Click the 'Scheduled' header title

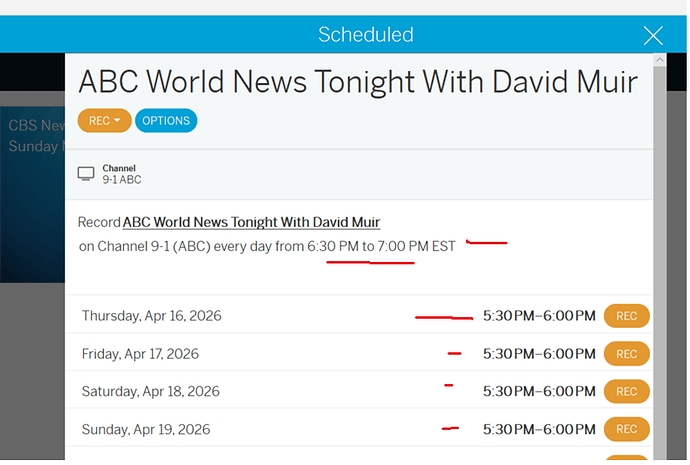(x=366, y=35)
